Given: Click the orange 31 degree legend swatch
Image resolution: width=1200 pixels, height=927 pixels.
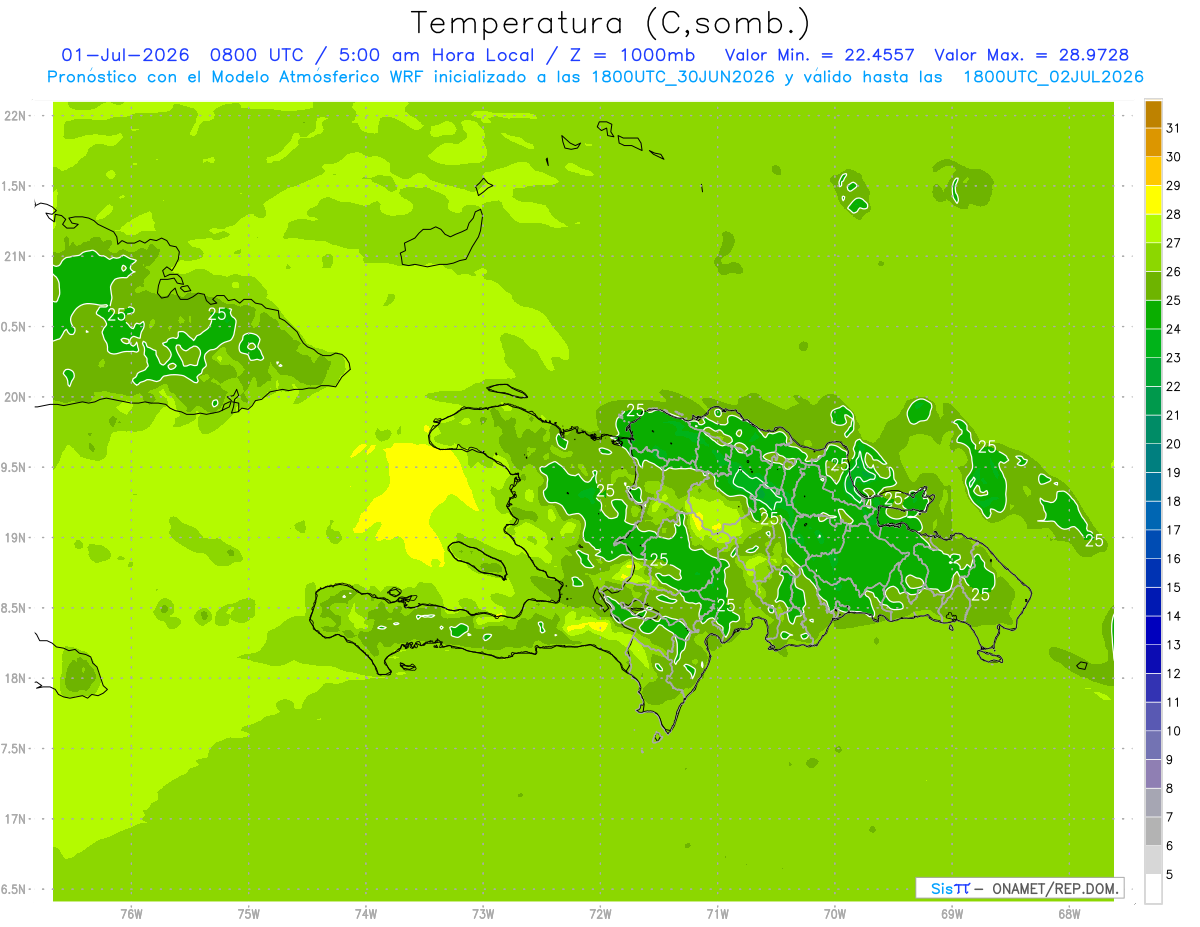Looking at the screenshot, I should pos(1153,114).
